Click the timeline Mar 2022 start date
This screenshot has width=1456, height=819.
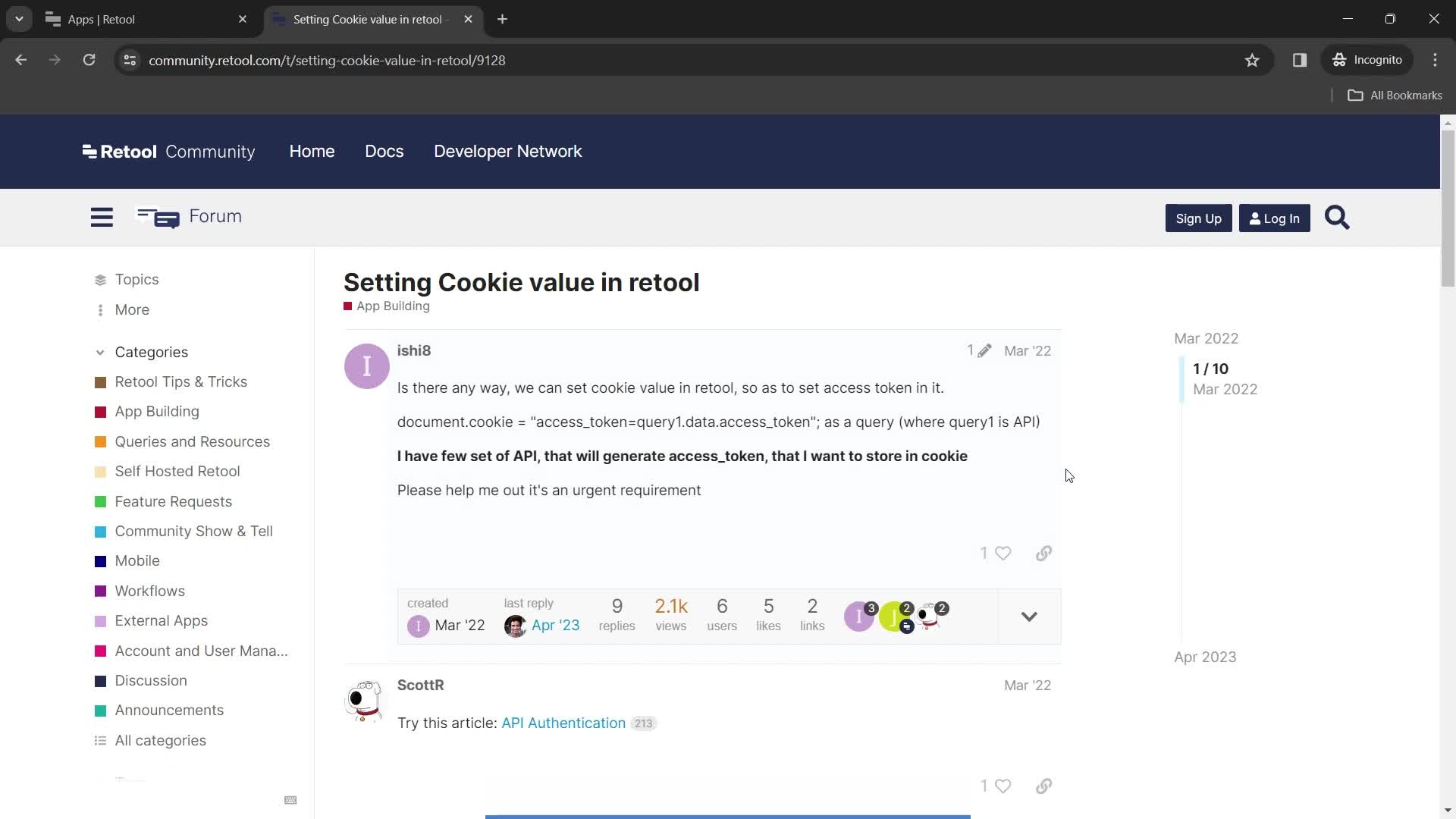pos(1206,339)
